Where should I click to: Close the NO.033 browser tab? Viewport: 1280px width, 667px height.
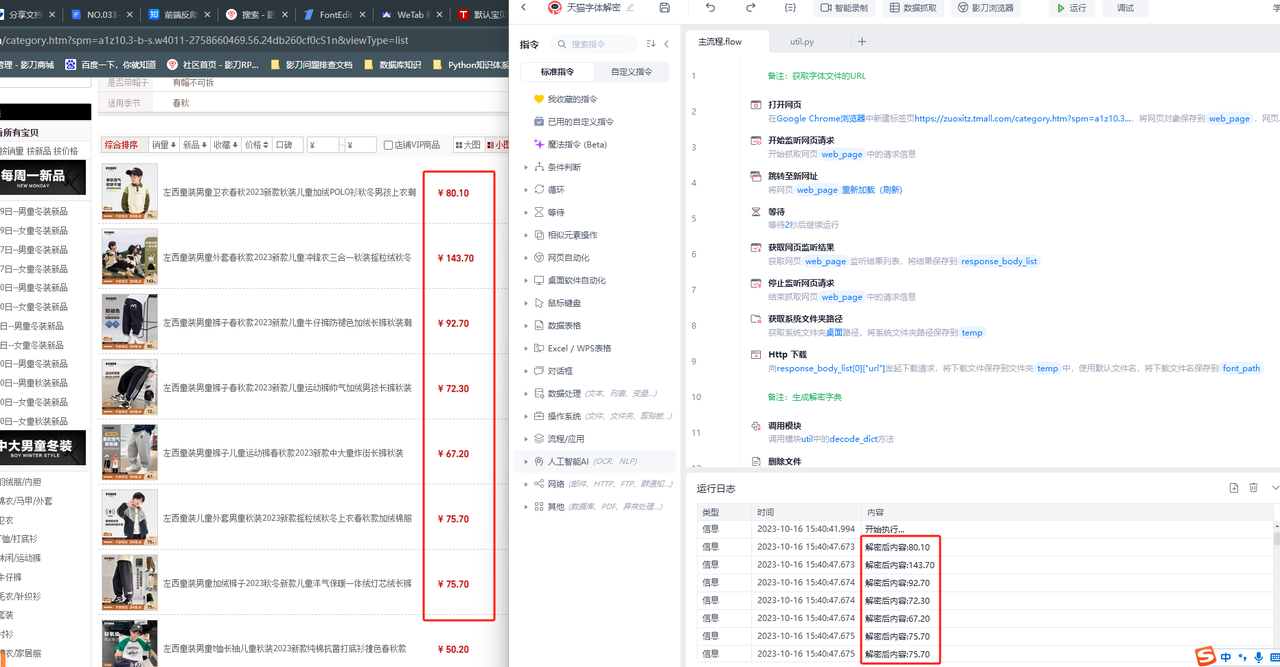(x=130, y=15)
